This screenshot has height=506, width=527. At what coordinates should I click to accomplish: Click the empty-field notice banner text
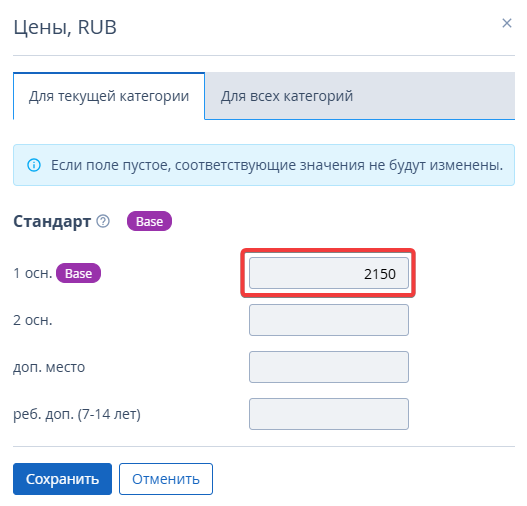[277, 165]
